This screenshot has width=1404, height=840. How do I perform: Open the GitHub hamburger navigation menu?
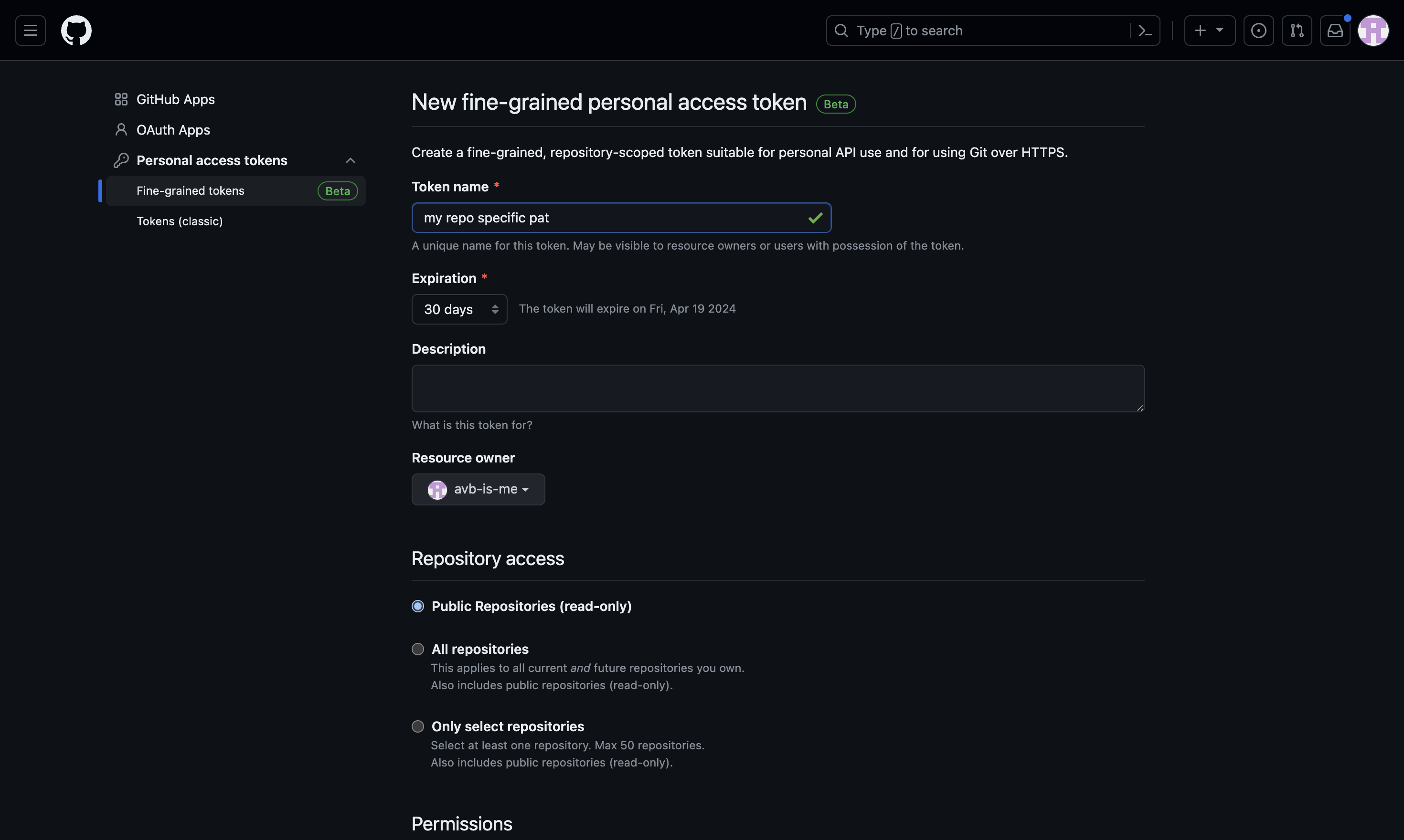click(x=30, y=30)
